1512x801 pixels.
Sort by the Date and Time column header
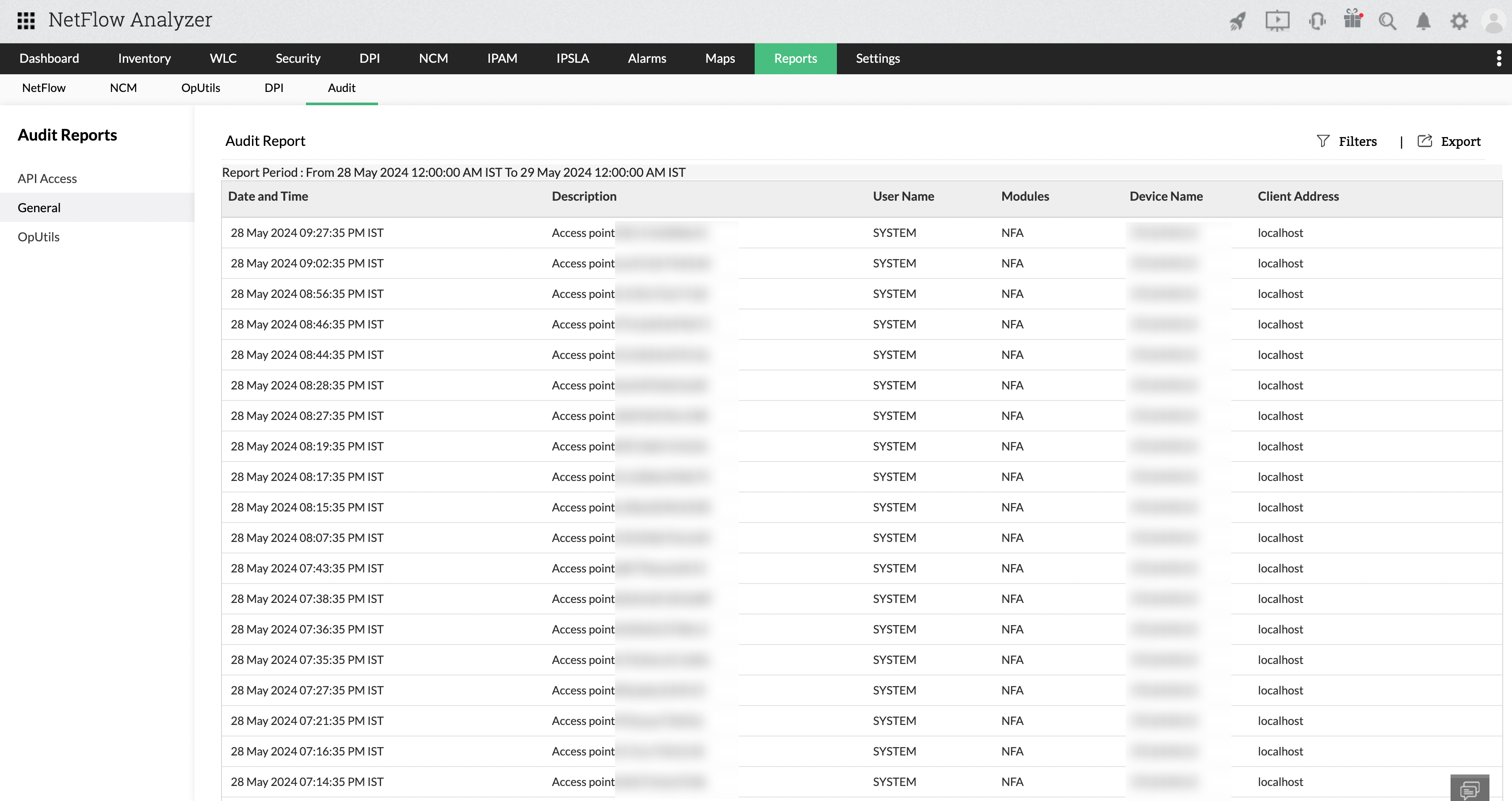pyautogui.click(x=267, y=196)
